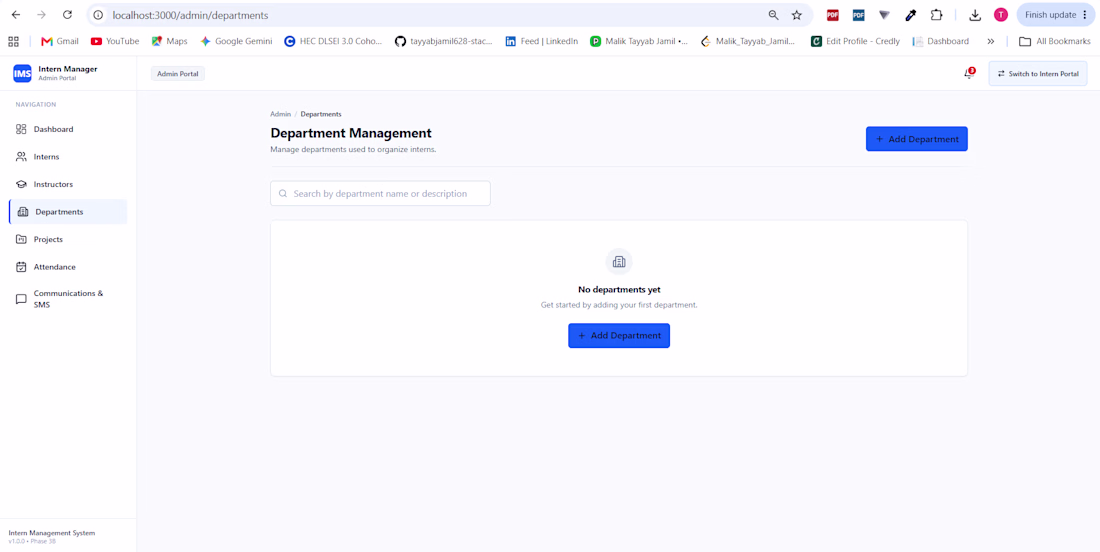1100x552 pixels.
Task: Open Attendance in sidebar
Action: point(68,267)
